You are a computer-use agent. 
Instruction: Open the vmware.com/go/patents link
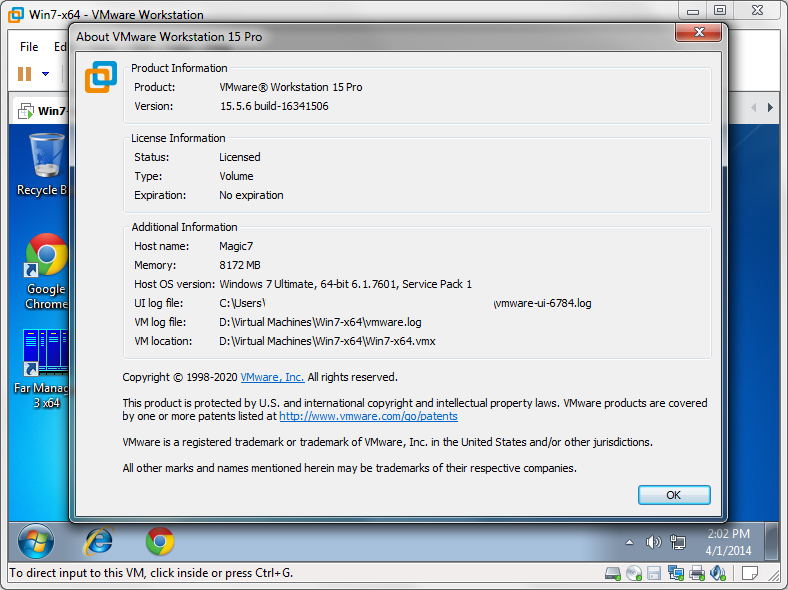[x=368, y=416]
